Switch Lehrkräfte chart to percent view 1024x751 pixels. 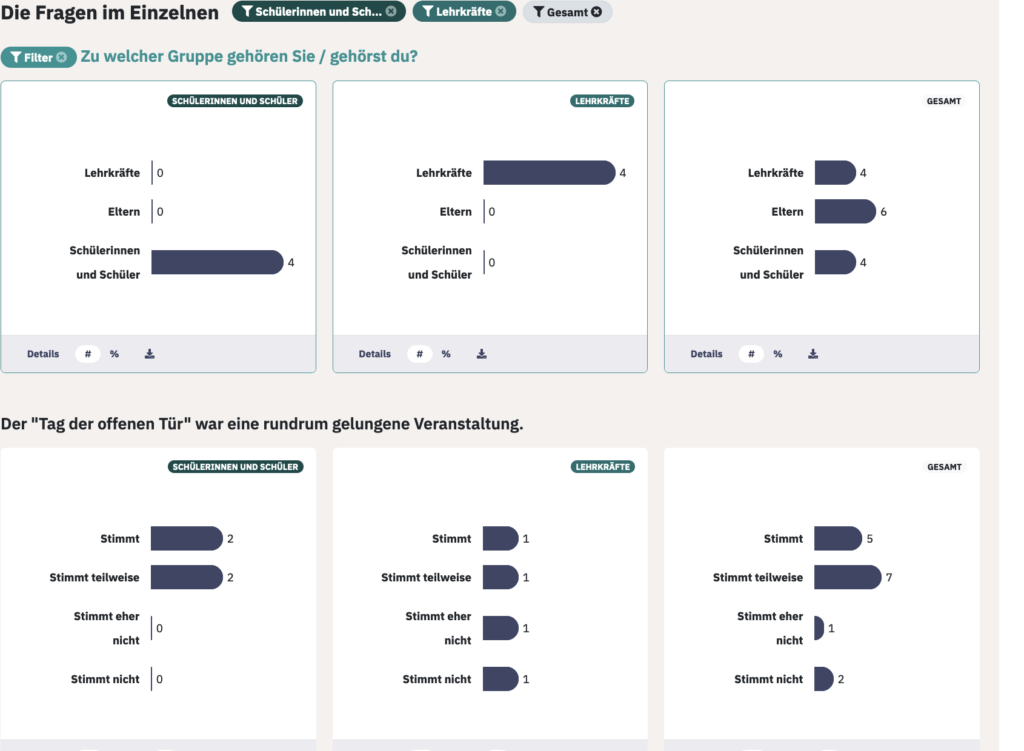pos(446,354)
